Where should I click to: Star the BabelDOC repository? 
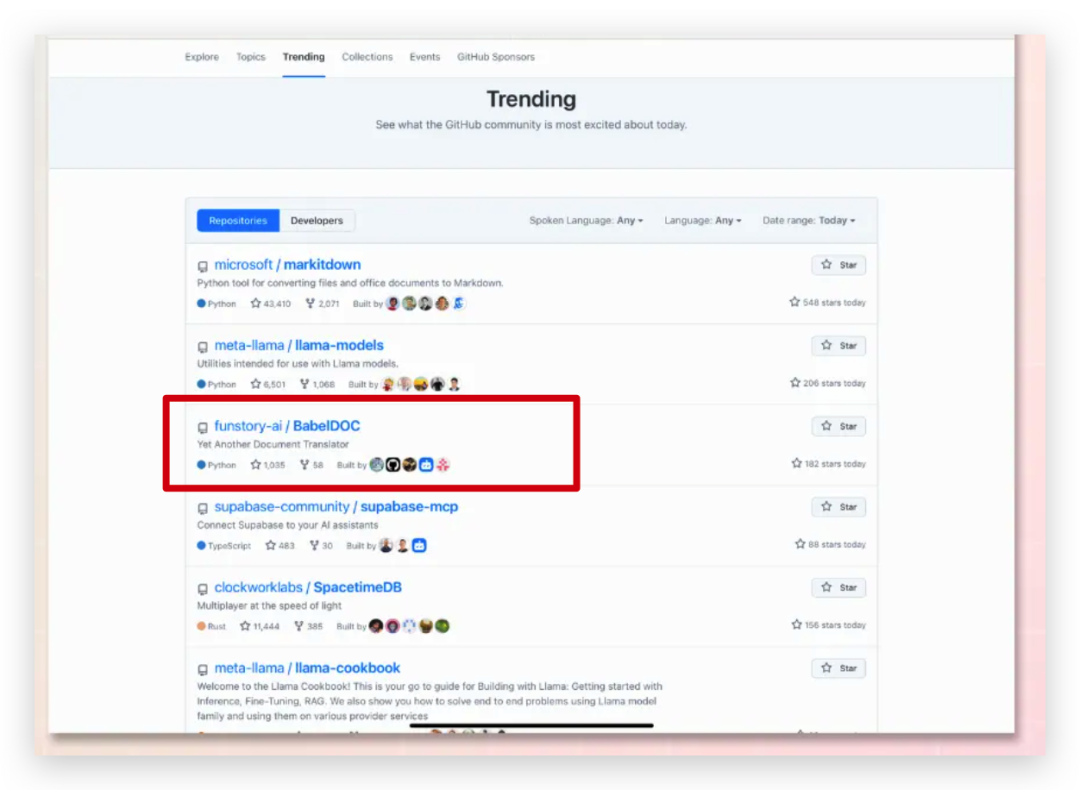tap(838, 426)
